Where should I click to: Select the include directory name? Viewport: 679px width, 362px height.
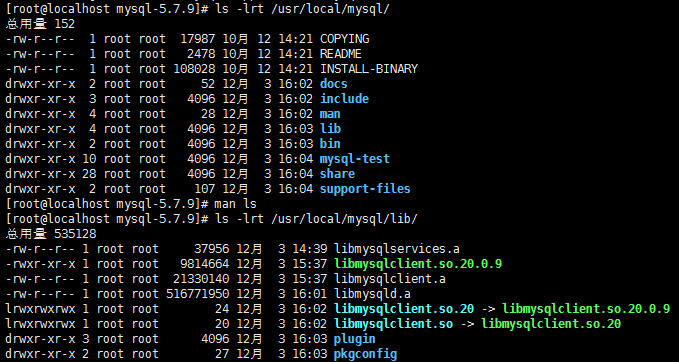pyautogui.click(x=344, y=99)
